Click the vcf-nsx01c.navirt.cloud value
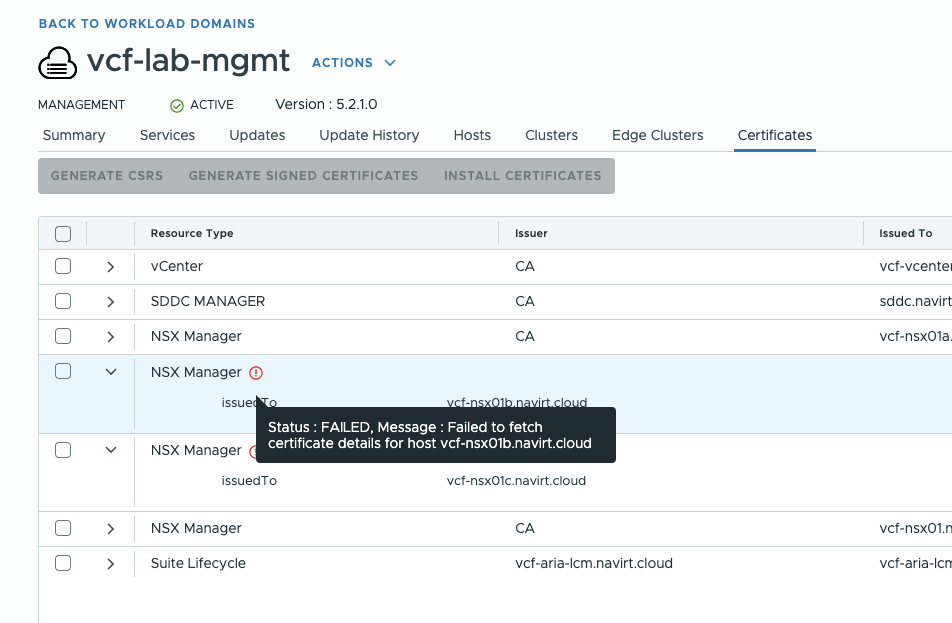This screenshot has height=623, width=952. 516,481
